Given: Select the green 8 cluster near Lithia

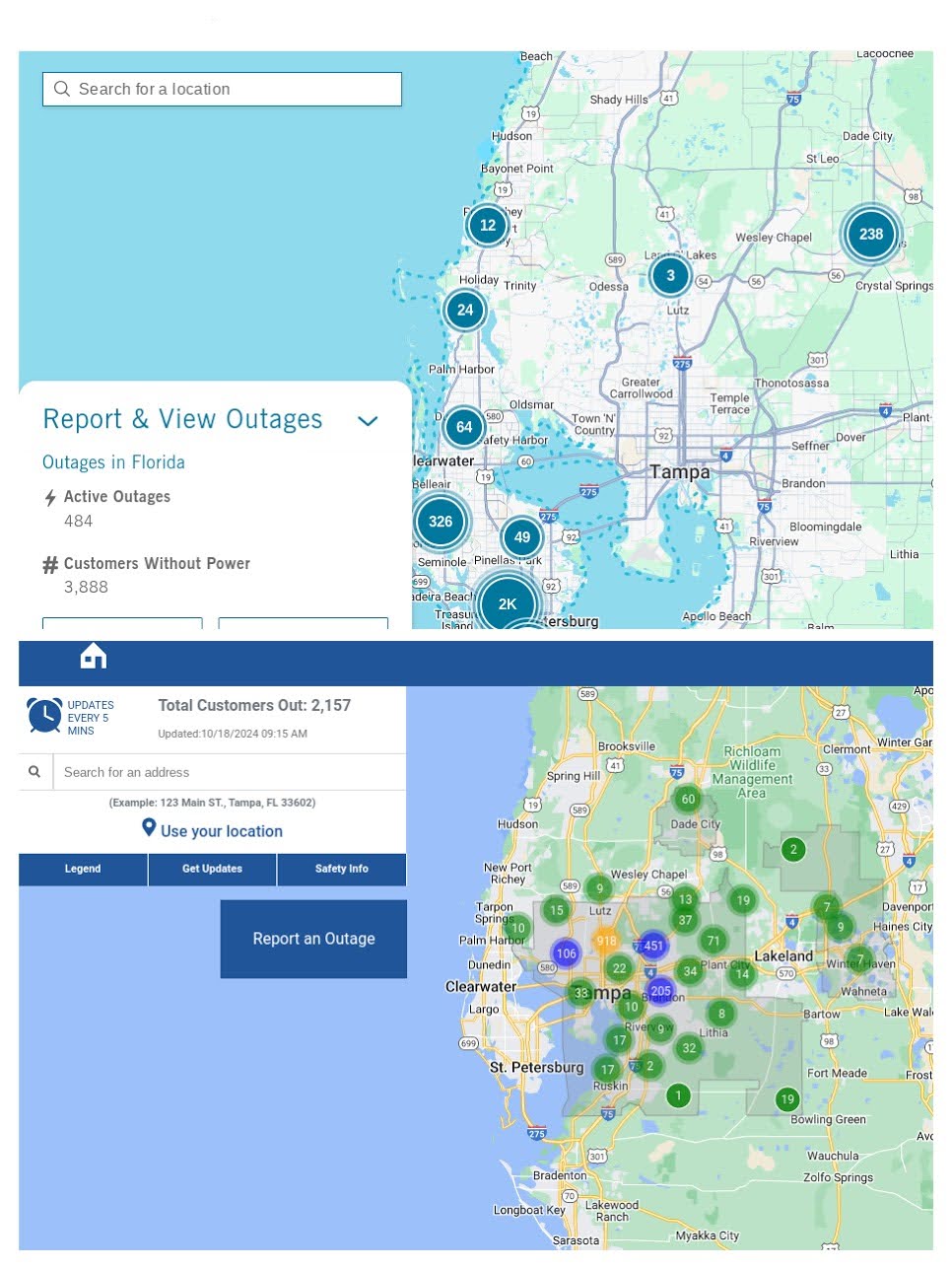Looking at the screenshot, I should pos(721,1013).
